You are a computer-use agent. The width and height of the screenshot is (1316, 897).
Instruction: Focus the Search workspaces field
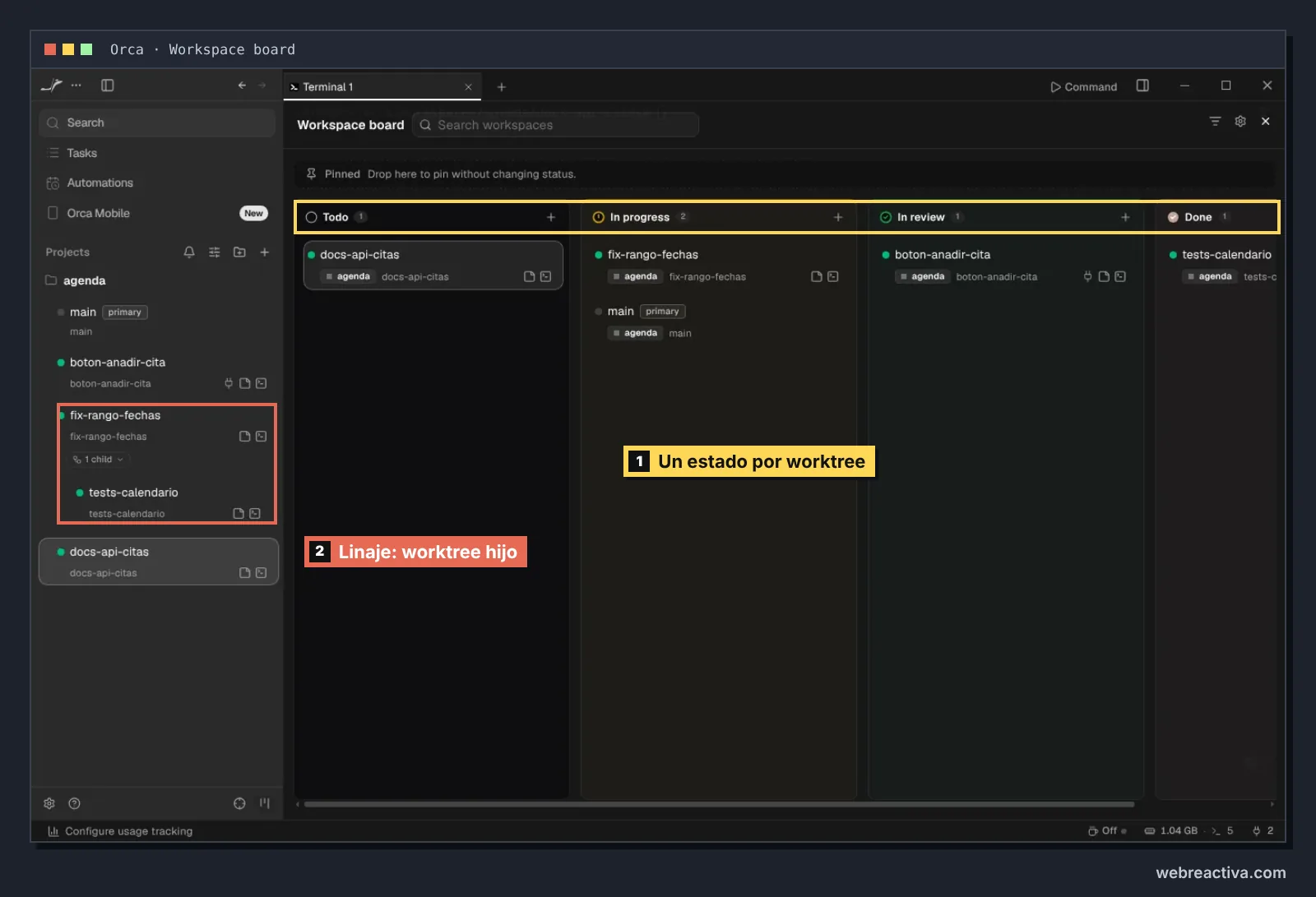coord(555,125)
